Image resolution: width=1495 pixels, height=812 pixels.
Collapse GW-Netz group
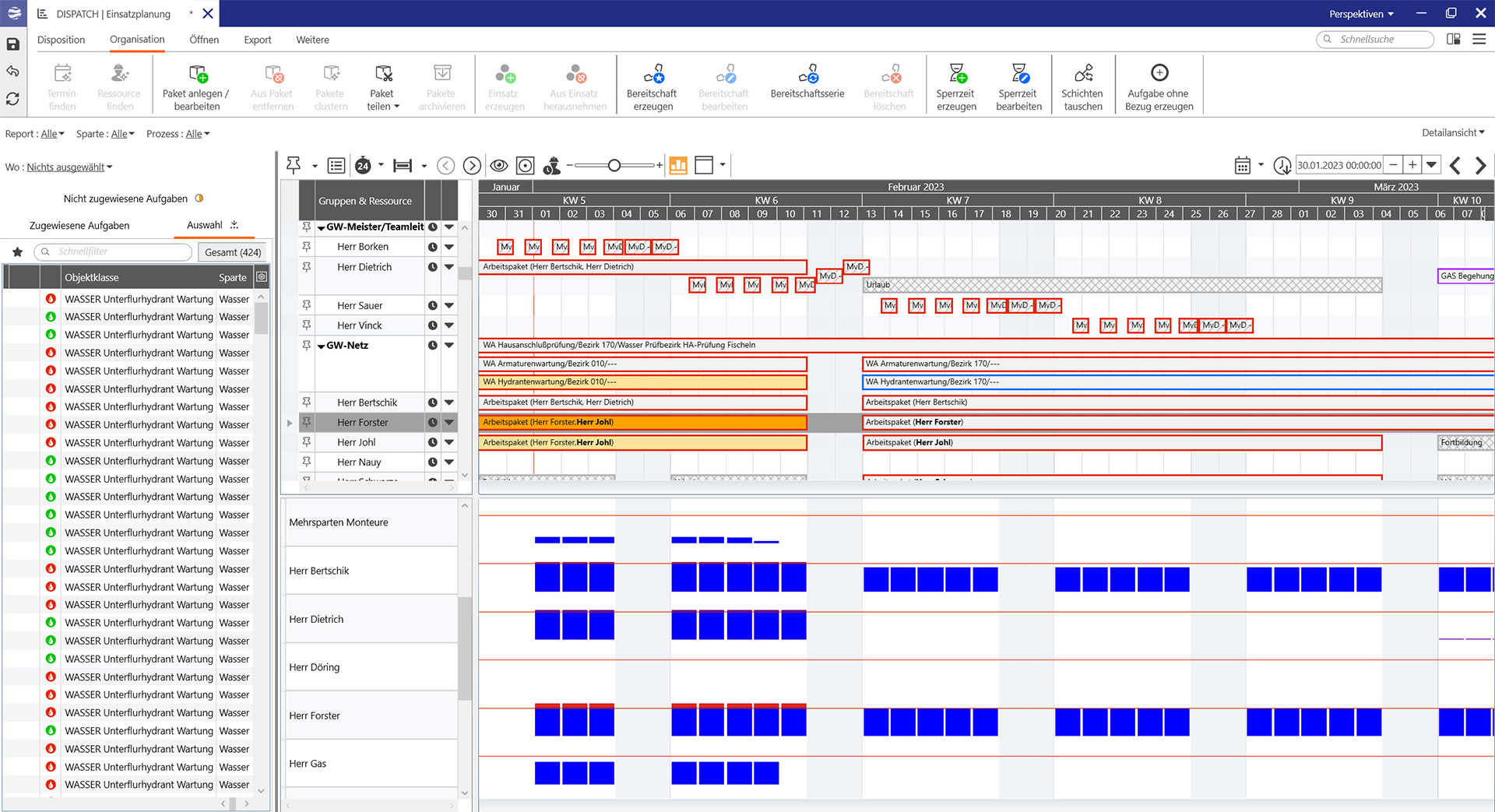pyautogui.click(x=322, y=346)
